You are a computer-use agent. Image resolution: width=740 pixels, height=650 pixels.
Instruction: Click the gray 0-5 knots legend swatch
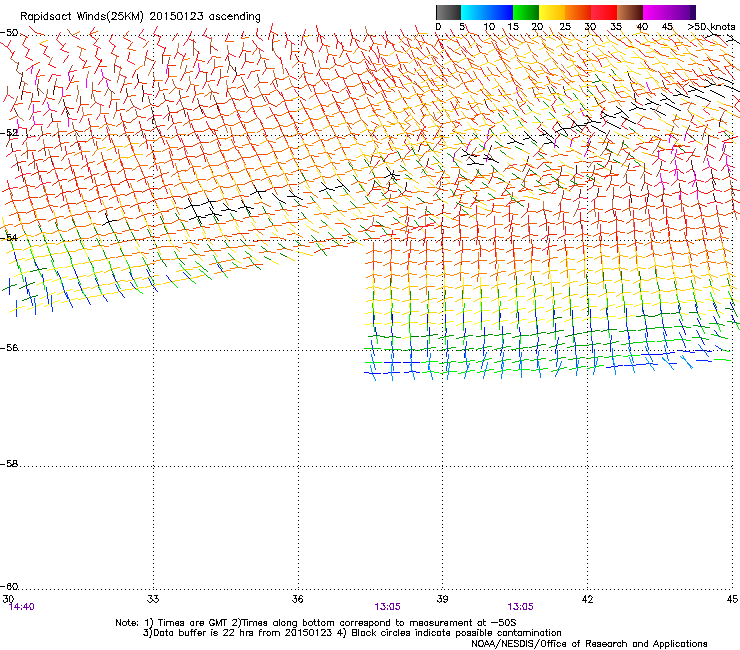448,12
